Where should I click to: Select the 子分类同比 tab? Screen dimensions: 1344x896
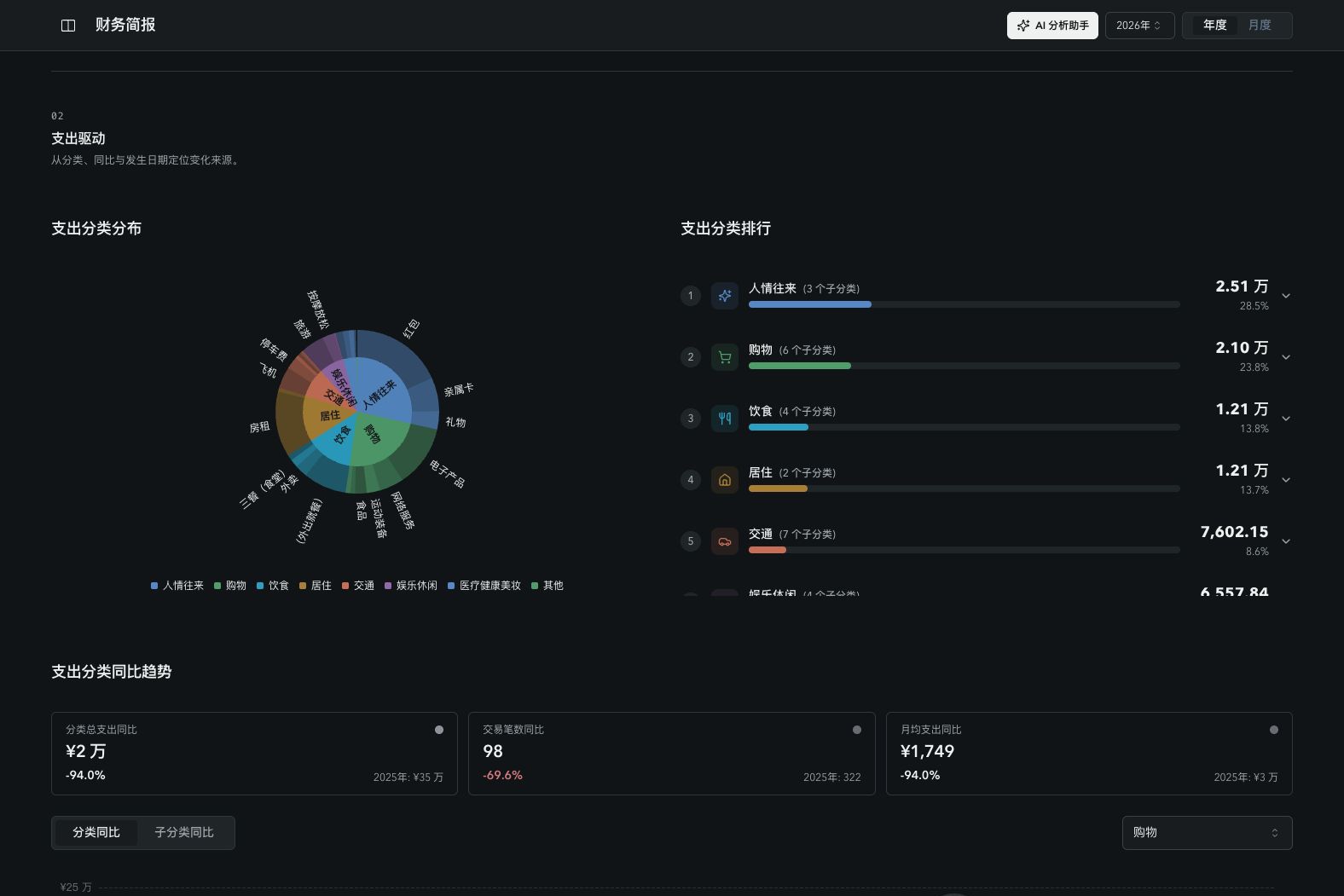pyautogui.click(x=184, y=833)
